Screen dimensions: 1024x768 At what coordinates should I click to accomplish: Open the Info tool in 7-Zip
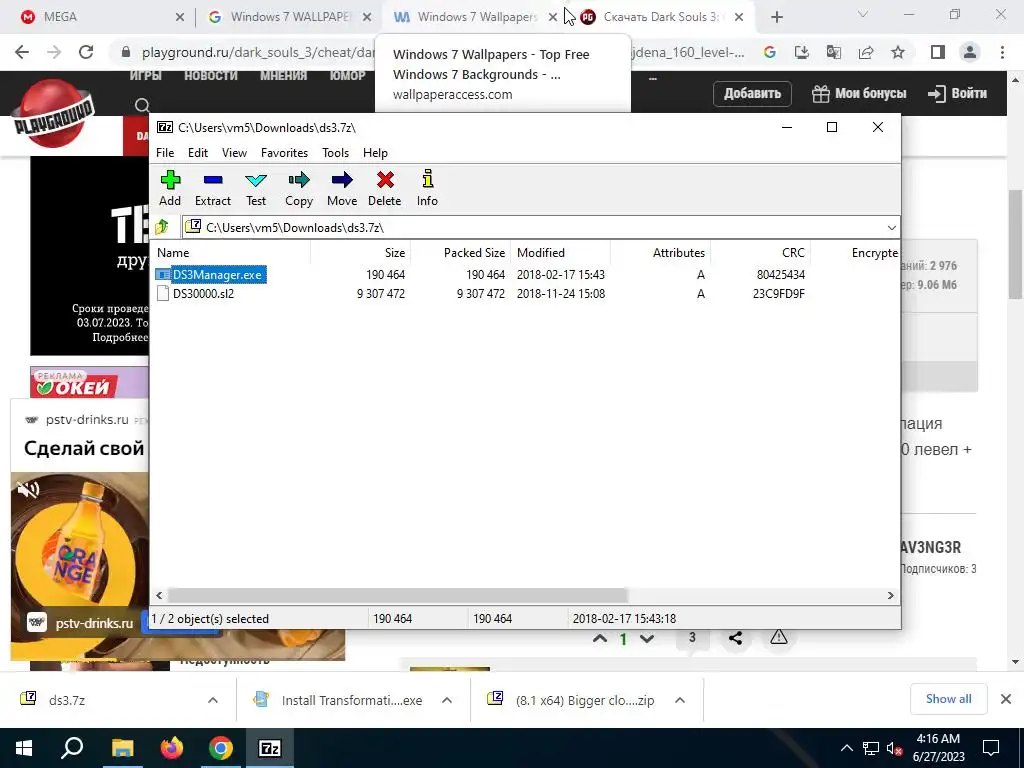point(427,188)
